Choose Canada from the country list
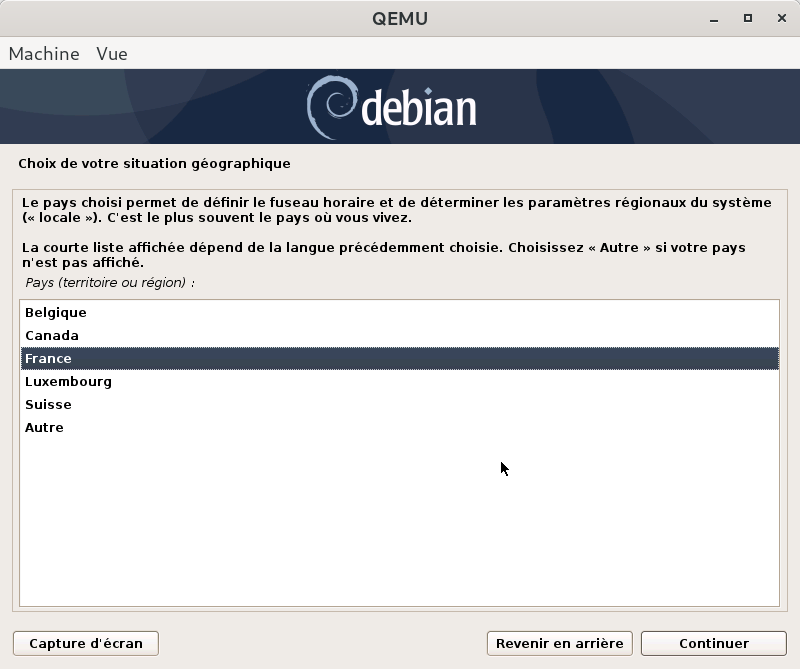The height and width of the screenshot is (669, 800). click(x=52, y=336)
